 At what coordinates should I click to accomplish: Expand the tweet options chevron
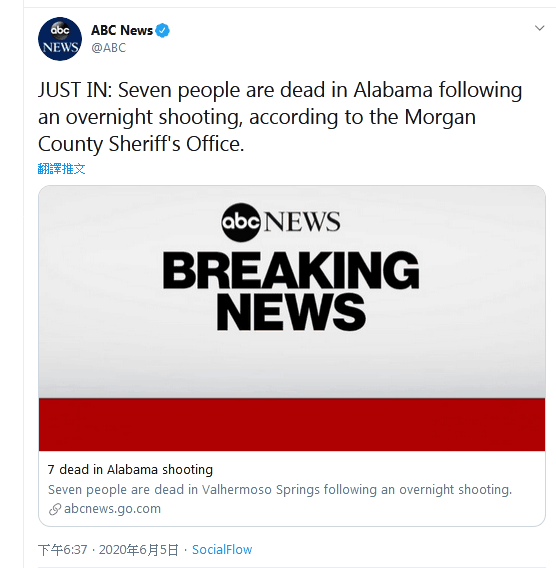539,28
